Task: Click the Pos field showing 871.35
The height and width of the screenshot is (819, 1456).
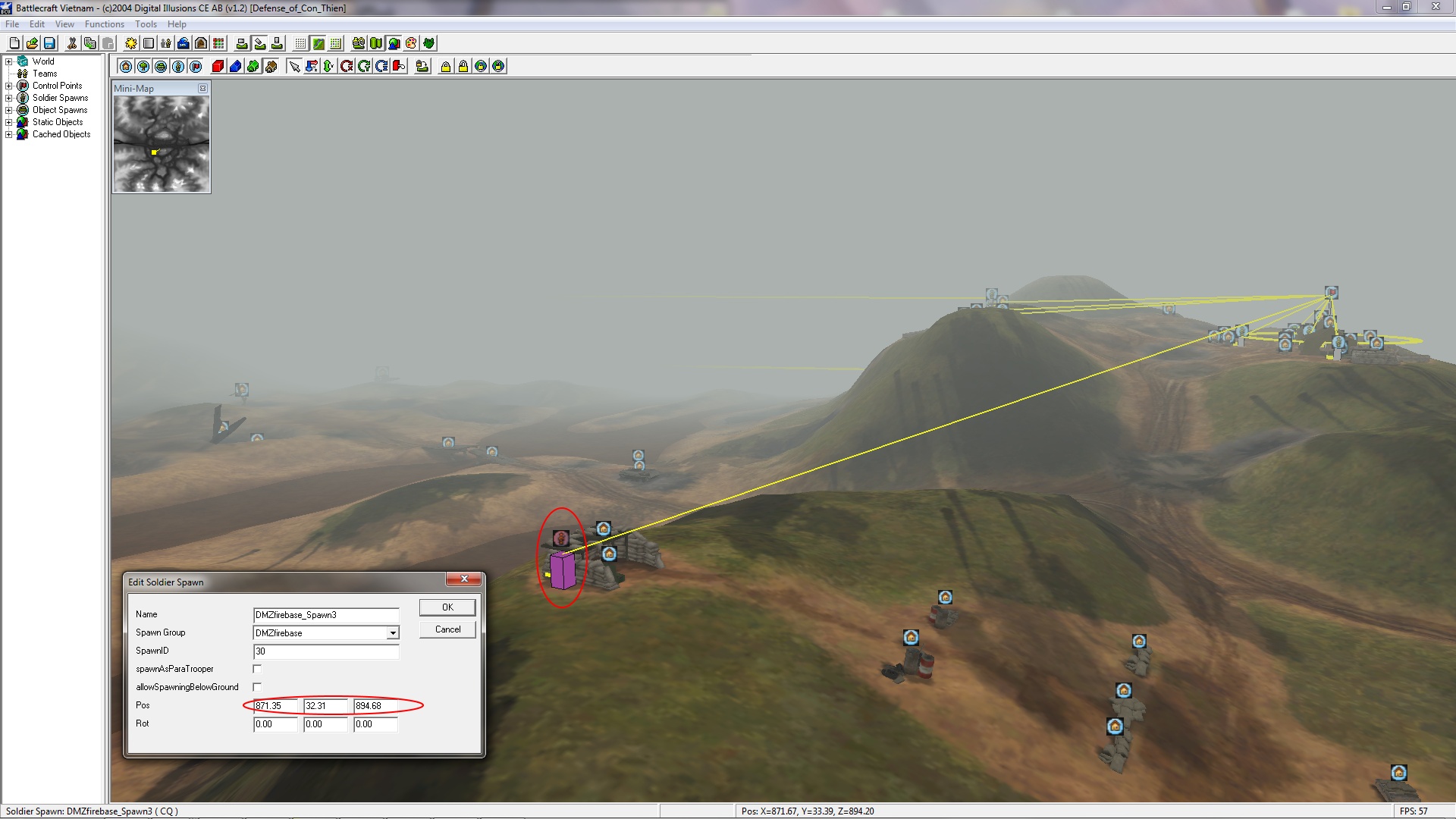Action: coord(275,706)
